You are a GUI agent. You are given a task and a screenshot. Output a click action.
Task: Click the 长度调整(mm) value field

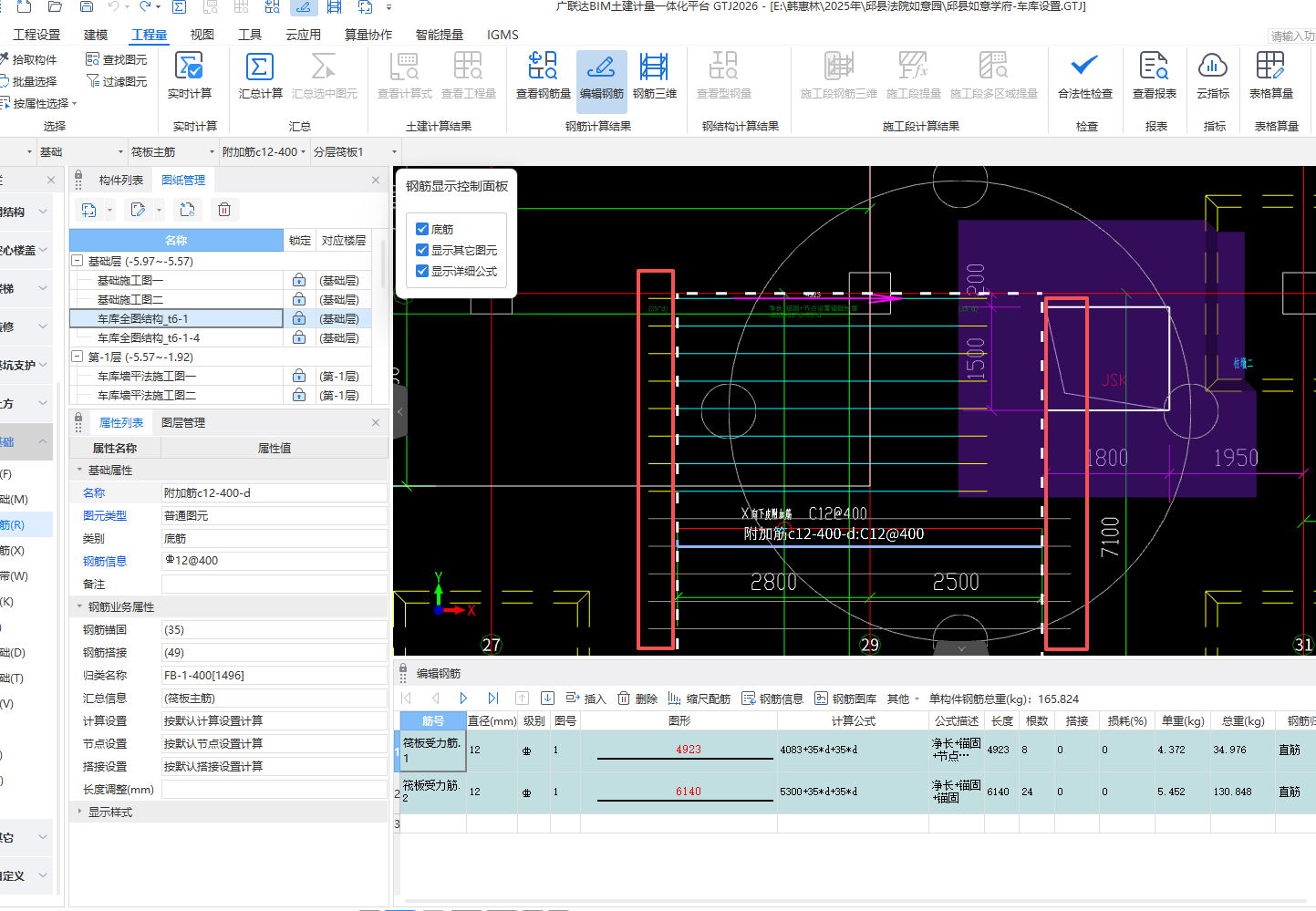pyautogui.click(x=274, y=789)
